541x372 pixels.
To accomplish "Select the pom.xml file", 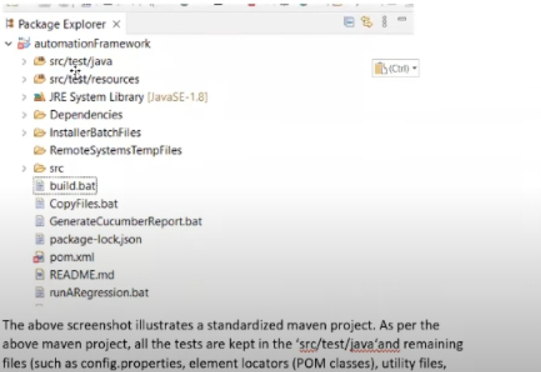I will [x=72, y=257].
